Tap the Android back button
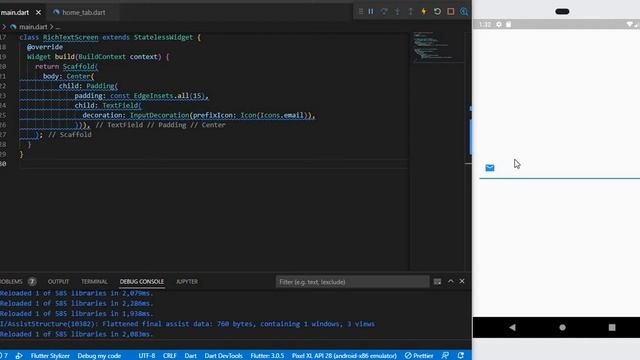 click(513, 327)
